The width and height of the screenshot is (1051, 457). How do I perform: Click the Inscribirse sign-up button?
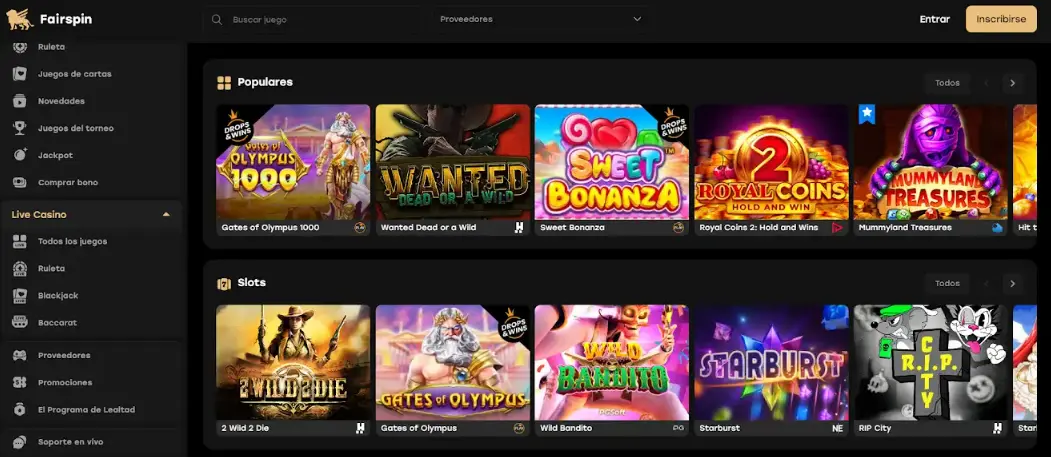[1001, 19]
